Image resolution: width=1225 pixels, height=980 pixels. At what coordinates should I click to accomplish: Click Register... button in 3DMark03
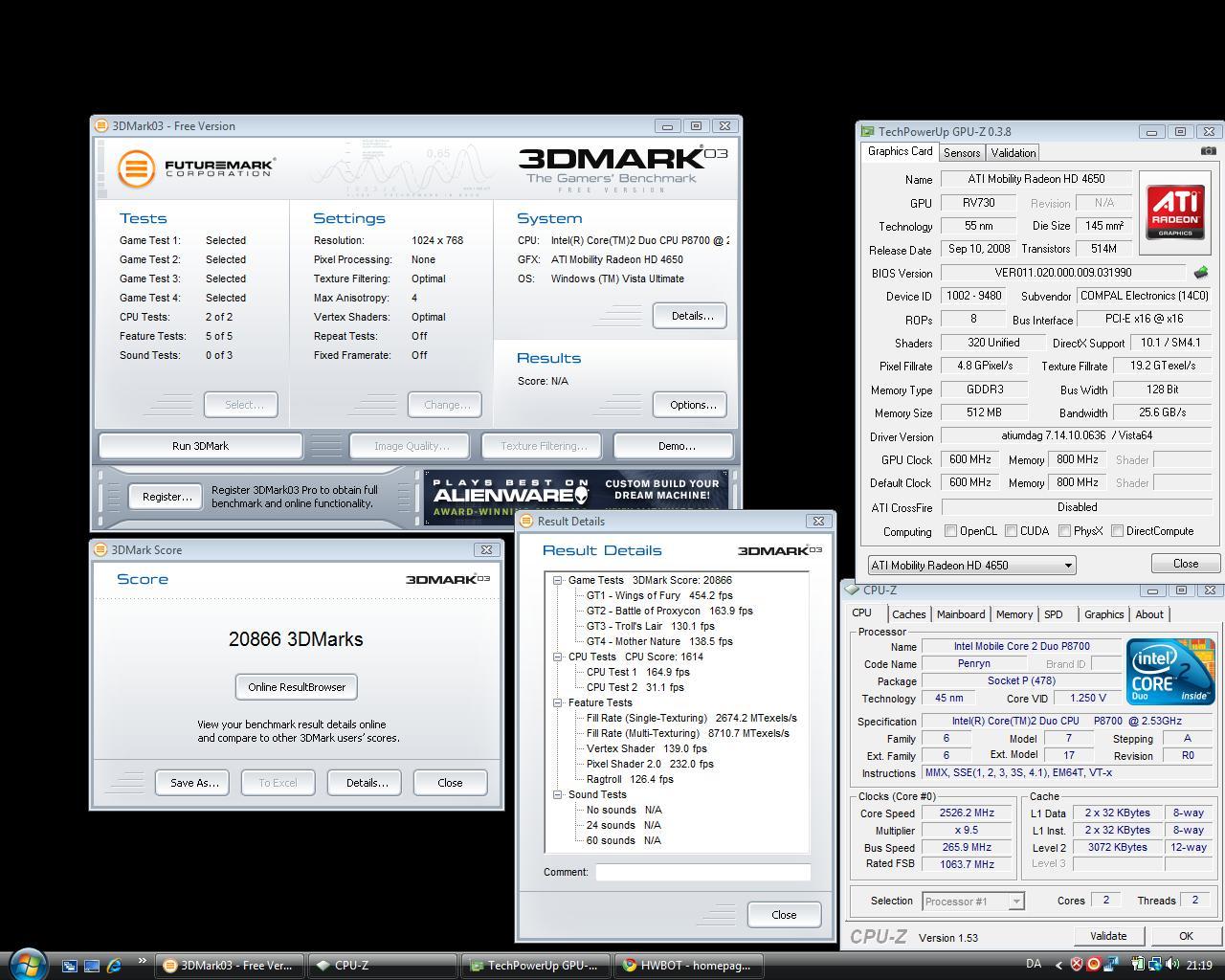tap(166, 497)
